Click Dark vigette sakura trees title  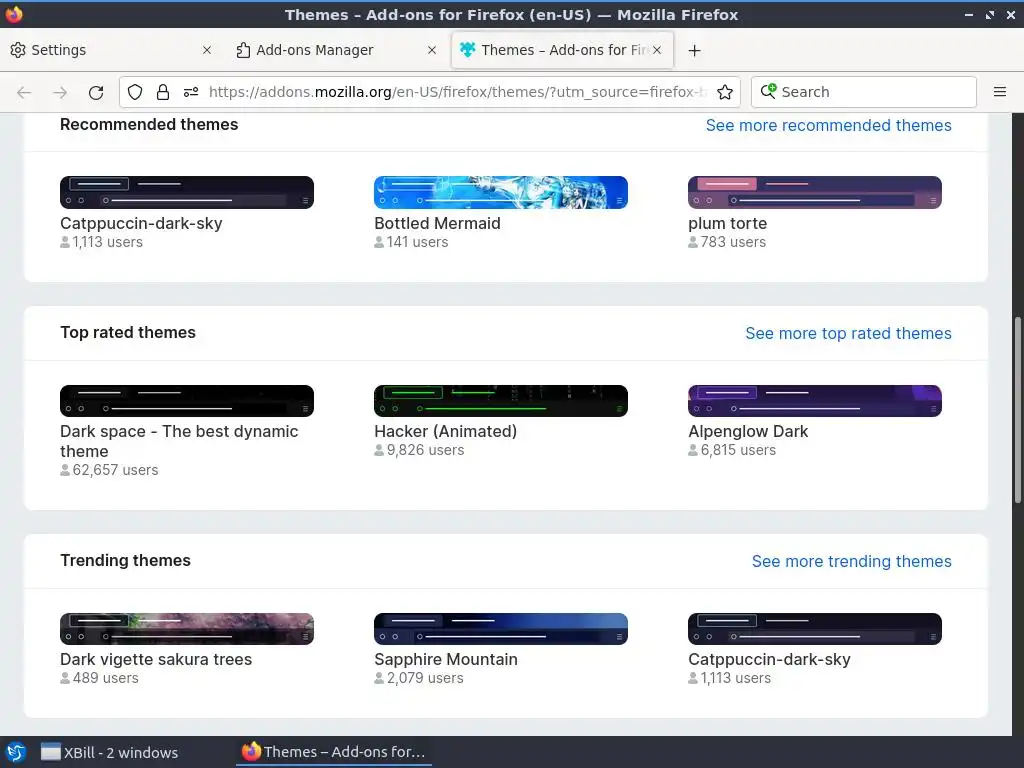coord(156,660)
